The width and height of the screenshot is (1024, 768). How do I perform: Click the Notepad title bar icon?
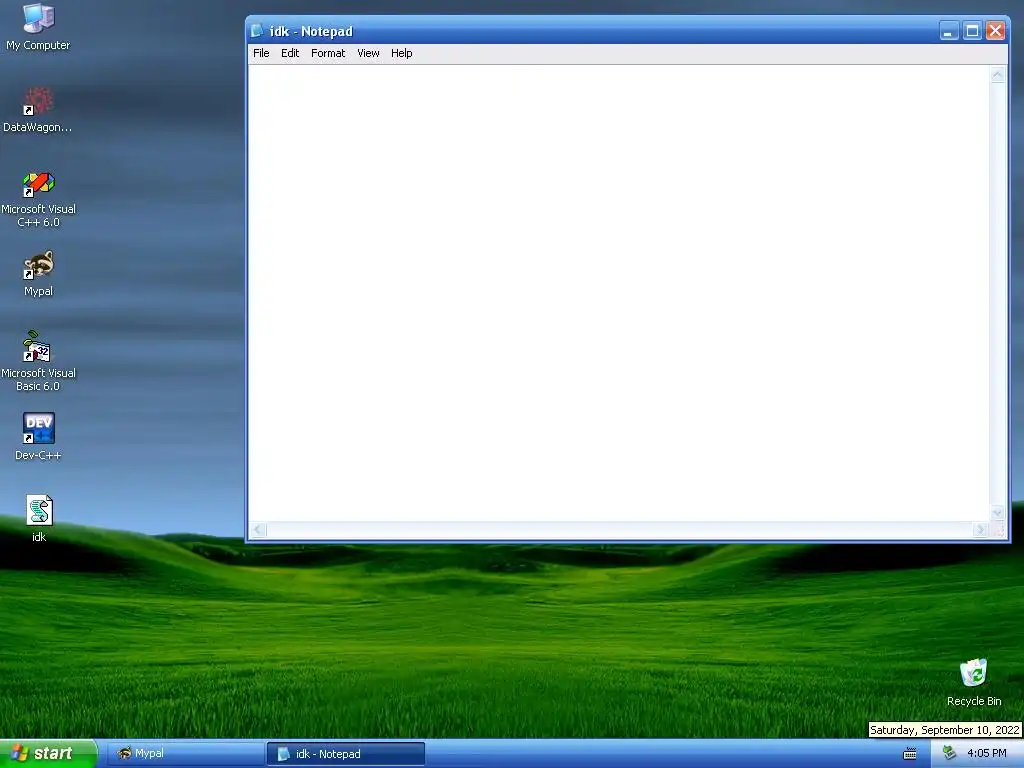point(257,31)
